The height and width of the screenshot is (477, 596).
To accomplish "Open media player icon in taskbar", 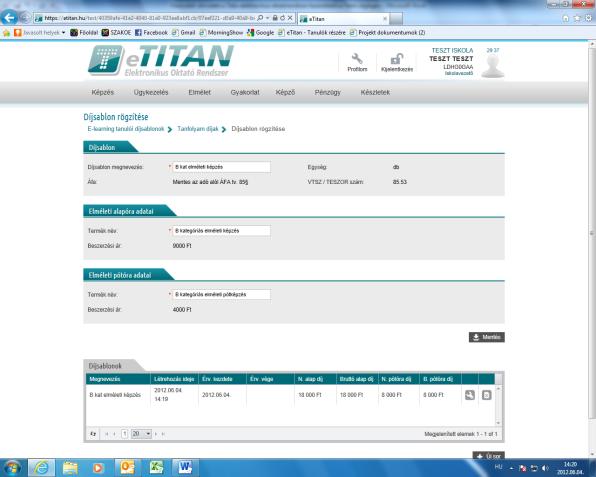I will pyautogui.click(x=98, y=467).
